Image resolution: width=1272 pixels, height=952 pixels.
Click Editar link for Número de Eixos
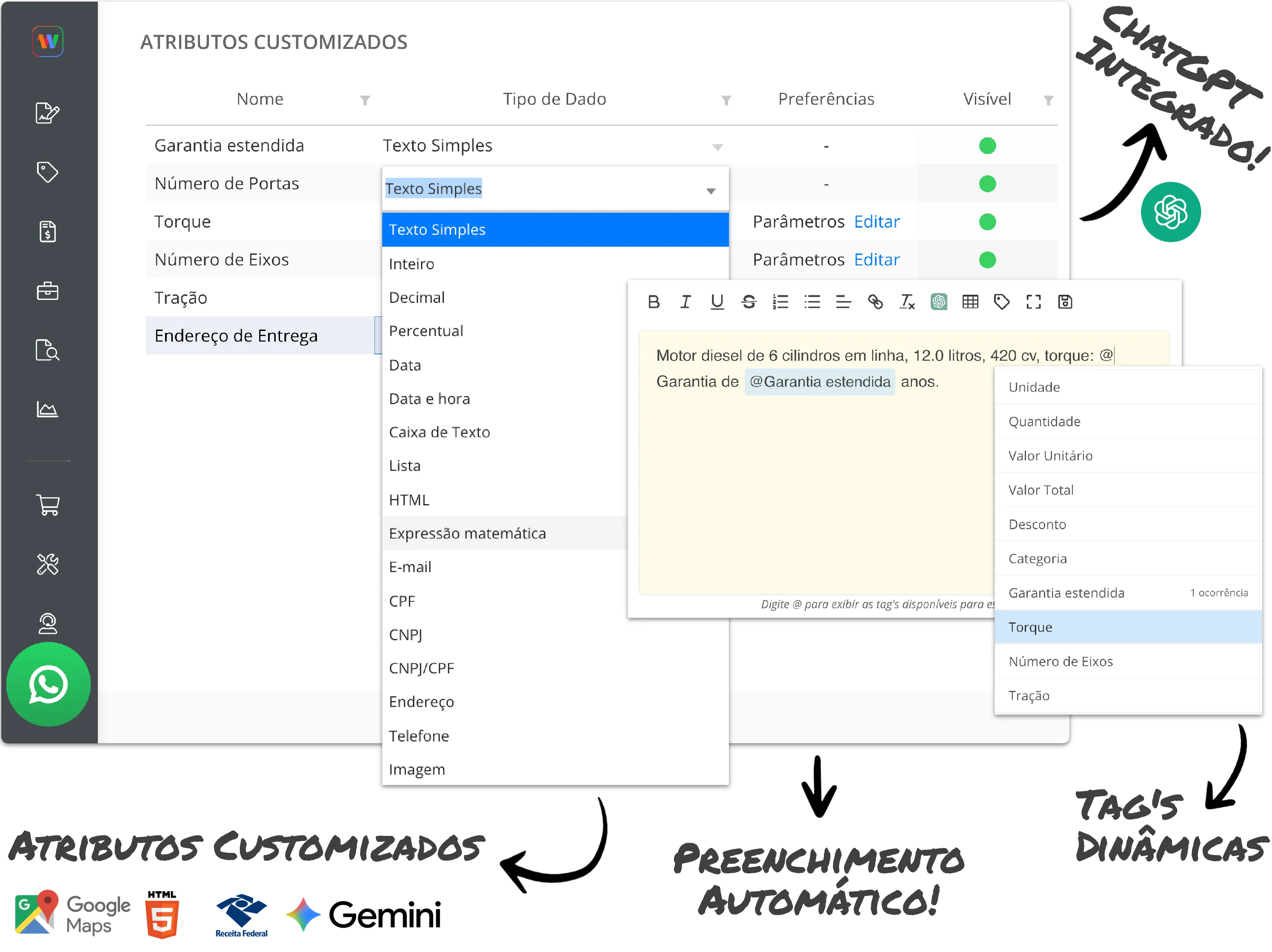(876, 260)
